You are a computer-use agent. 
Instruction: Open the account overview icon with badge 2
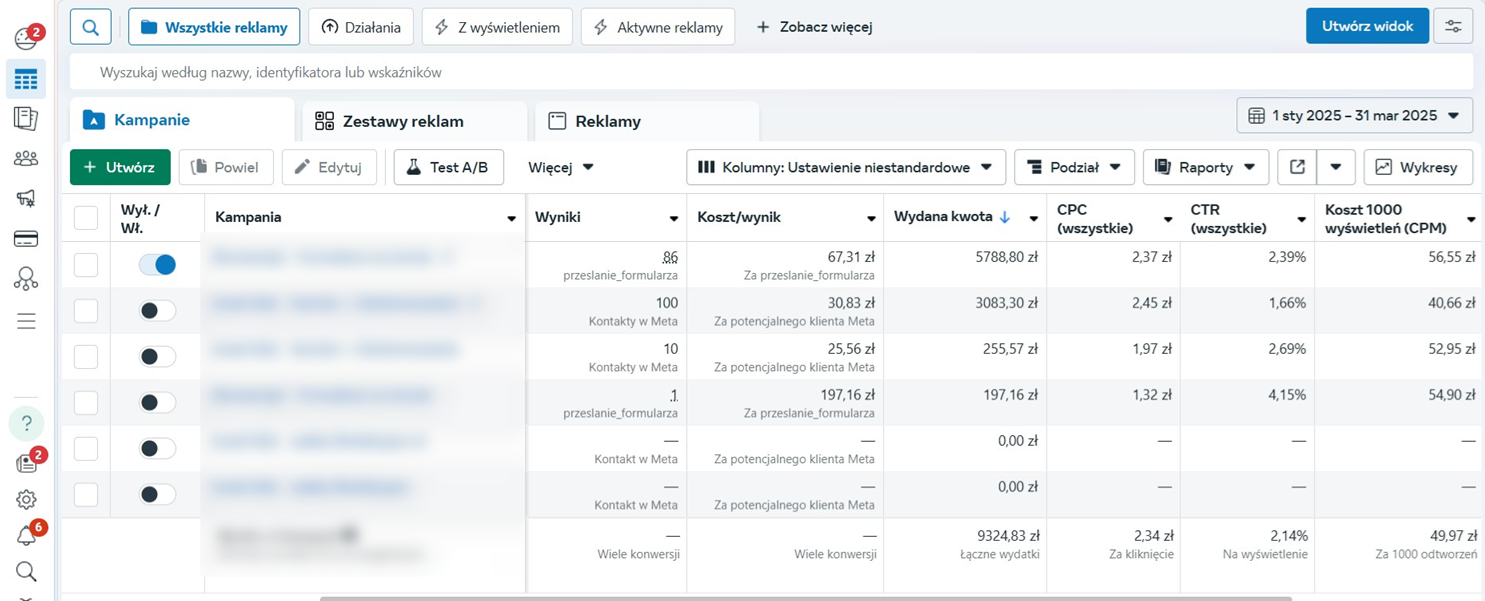[27, 38]
